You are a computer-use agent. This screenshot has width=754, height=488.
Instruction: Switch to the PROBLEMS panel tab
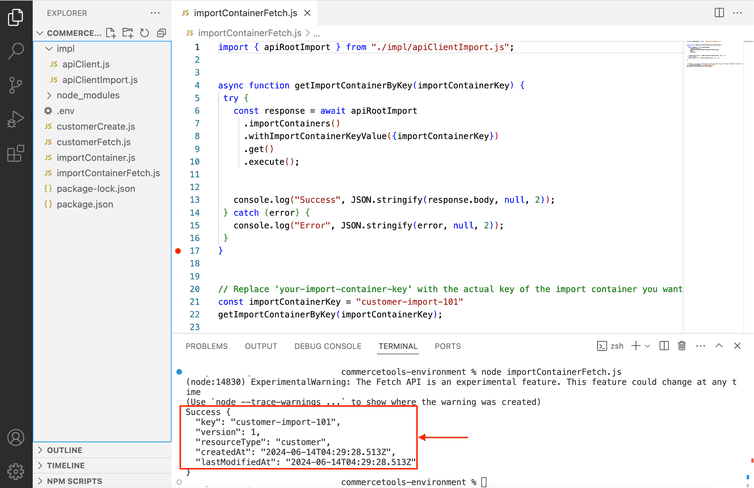[207, 346]
